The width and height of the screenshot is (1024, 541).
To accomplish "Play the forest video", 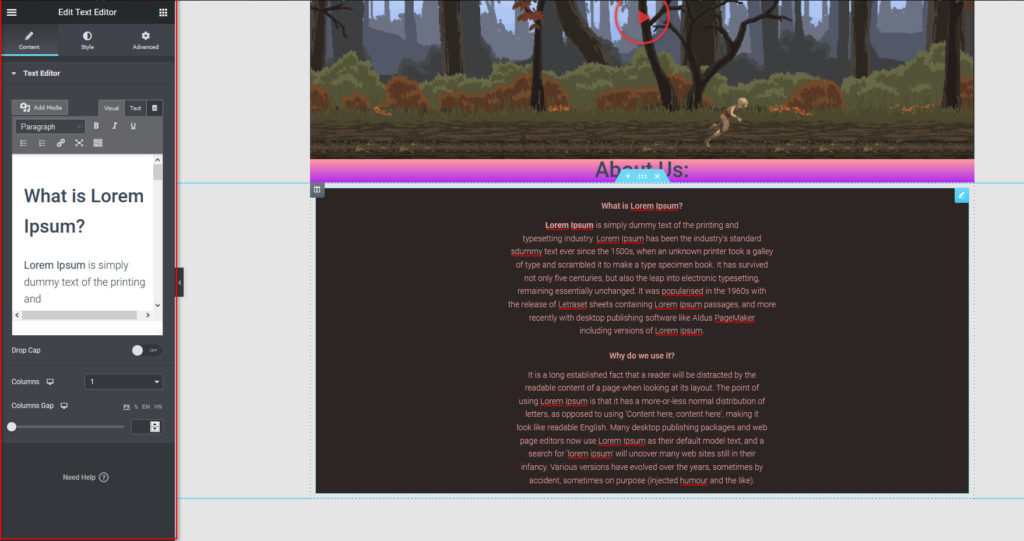I will [x=642, y=17].
